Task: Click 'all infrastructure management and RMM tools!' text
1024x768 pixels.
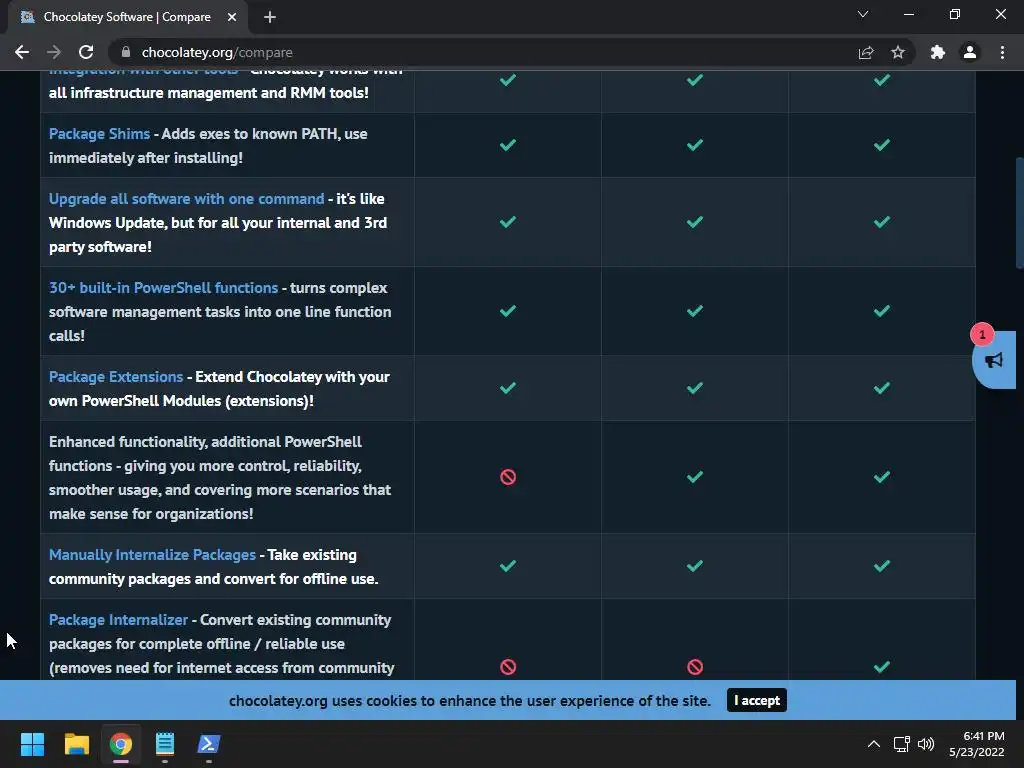Action: (x=208, y=93)
